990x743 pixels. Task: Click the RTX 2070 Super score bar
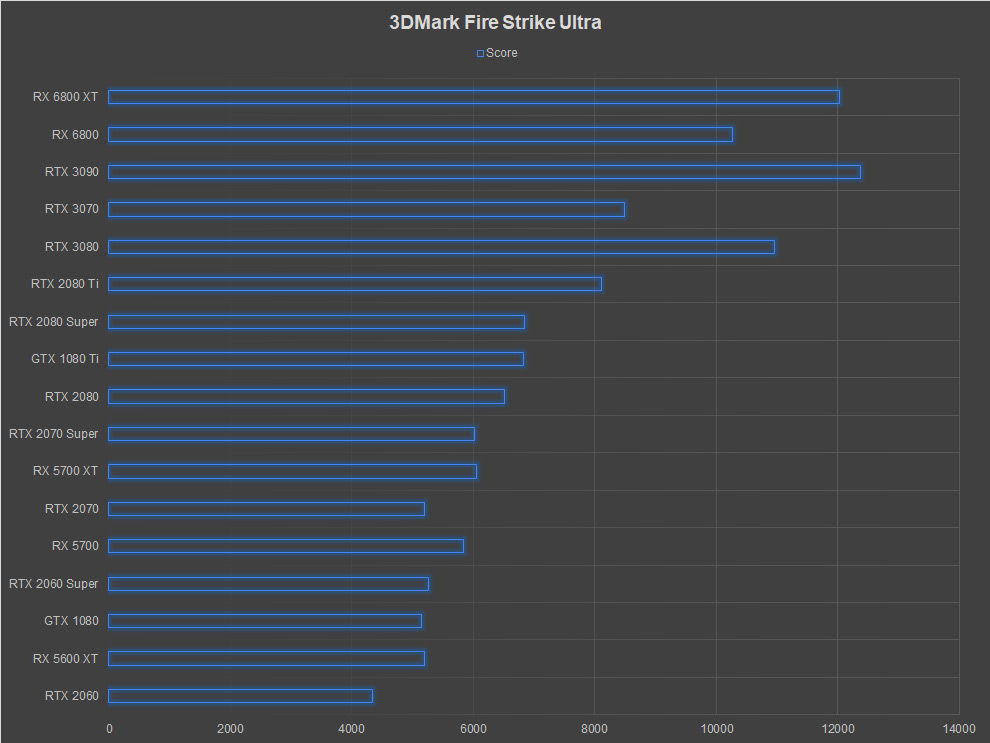(x=291, y=434)
